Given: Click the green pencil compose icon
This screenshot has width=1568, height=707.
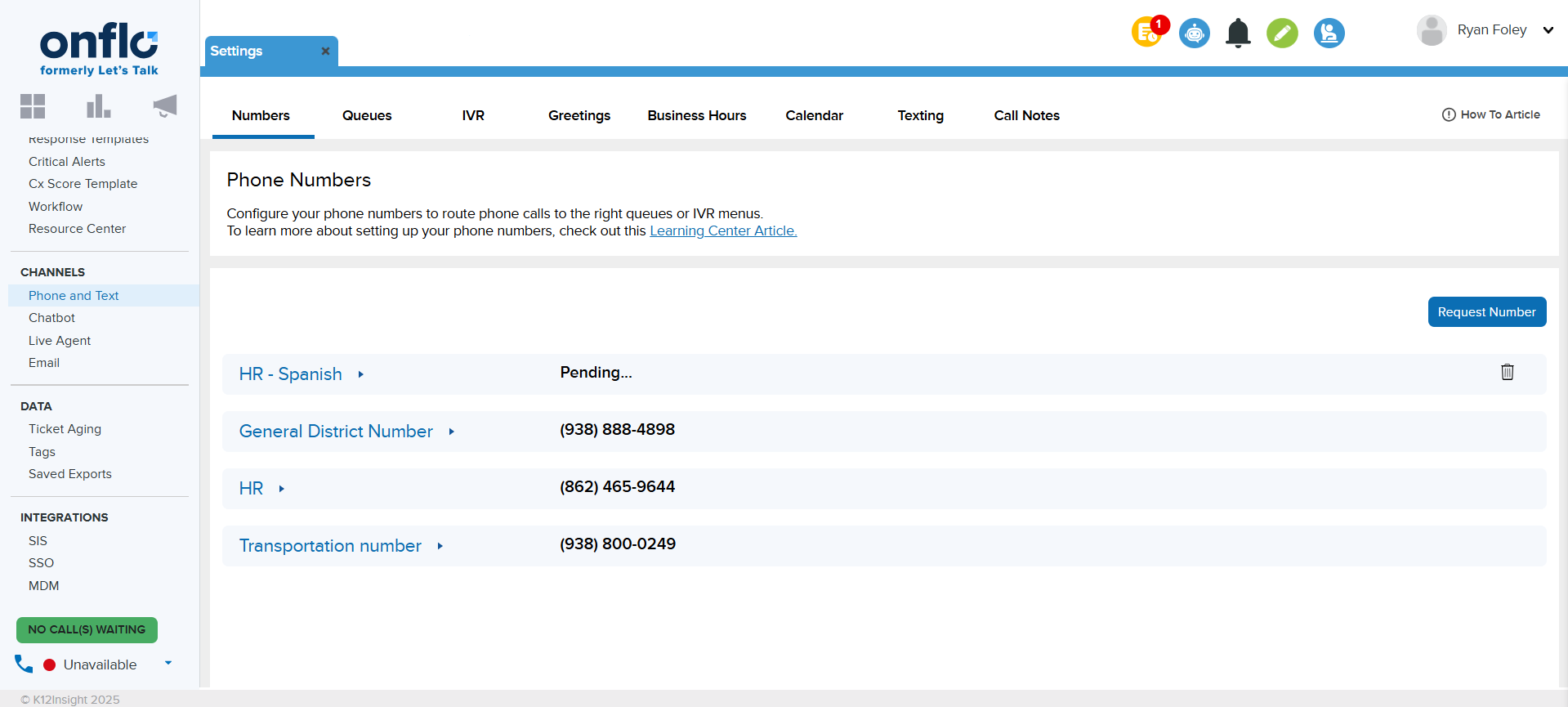Looking at the screenshot, I should [x=1282, y=34].
